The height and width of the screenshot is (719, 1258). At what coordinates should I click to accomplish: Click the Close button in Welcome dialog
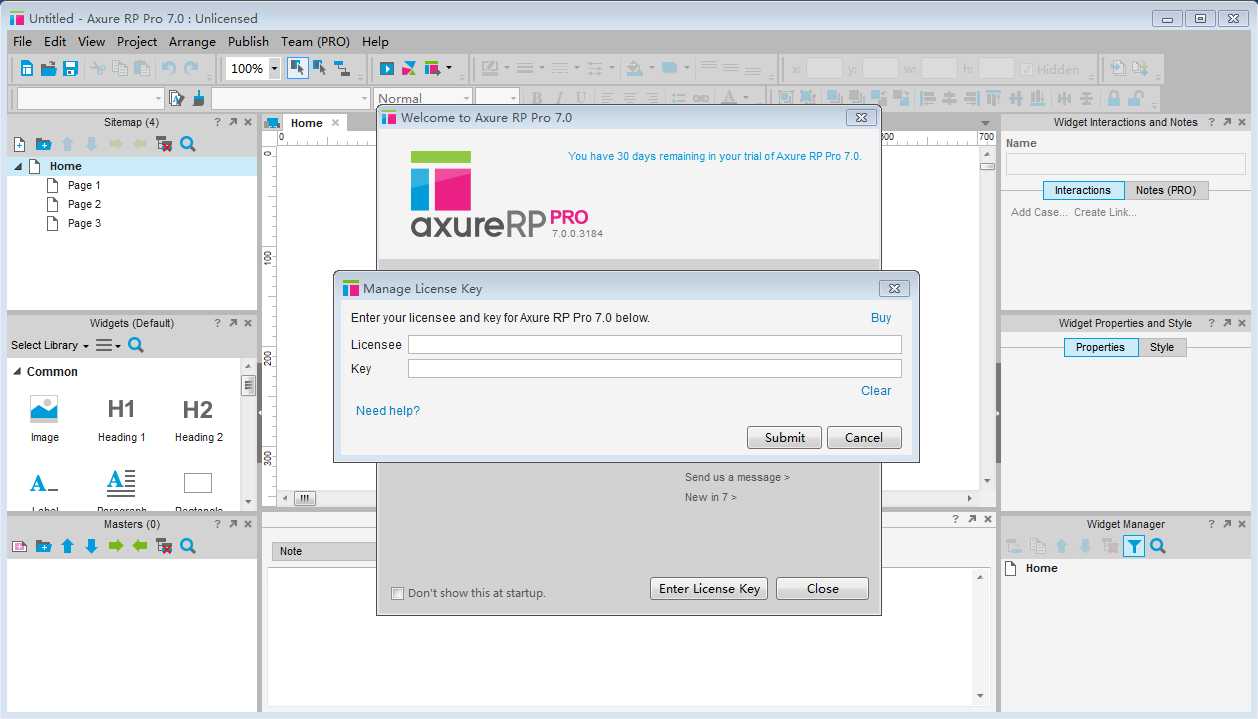point(823,588)
